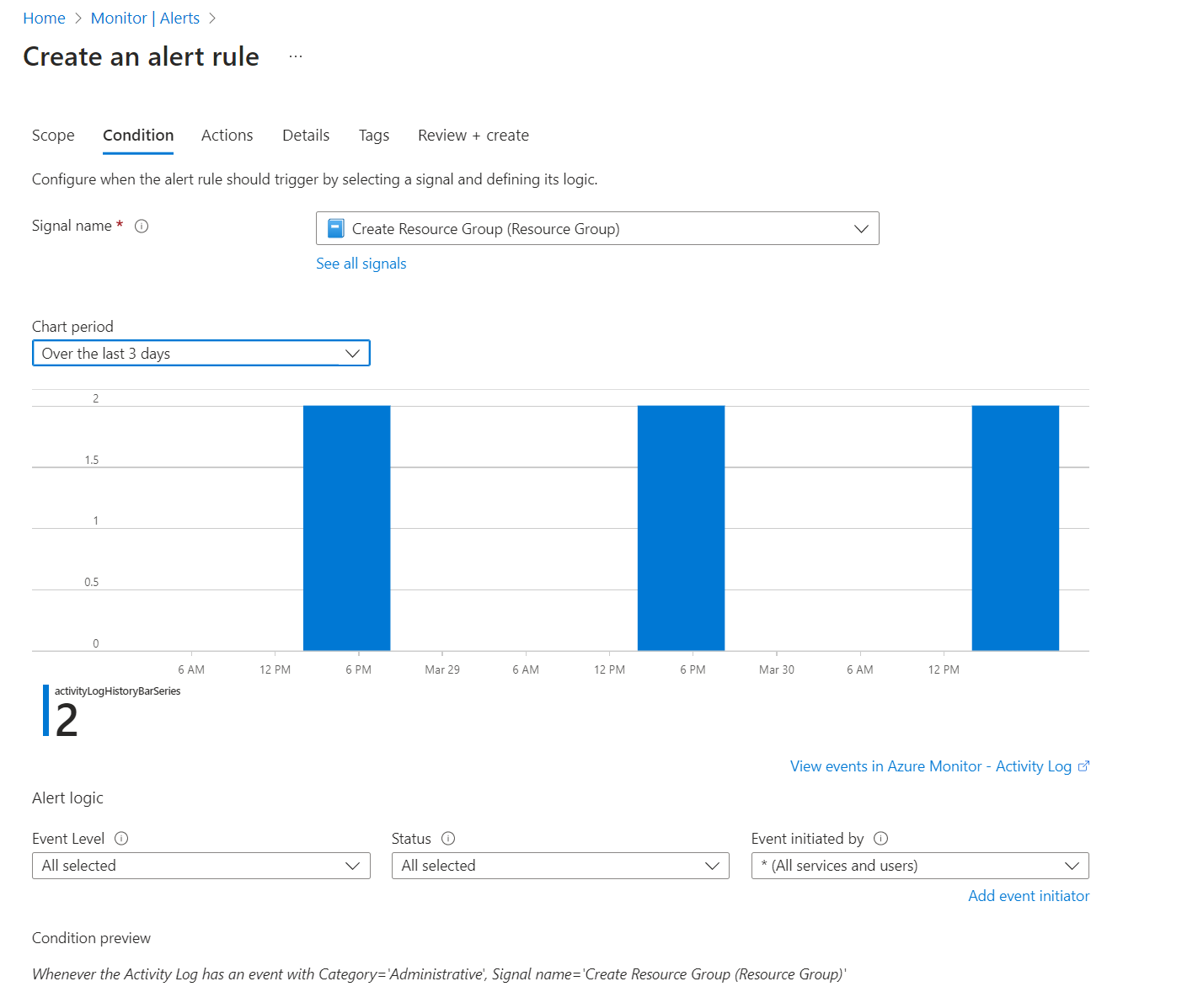Go to the Actions tab
1182x1008 pixels.
[x=227, y=136]
